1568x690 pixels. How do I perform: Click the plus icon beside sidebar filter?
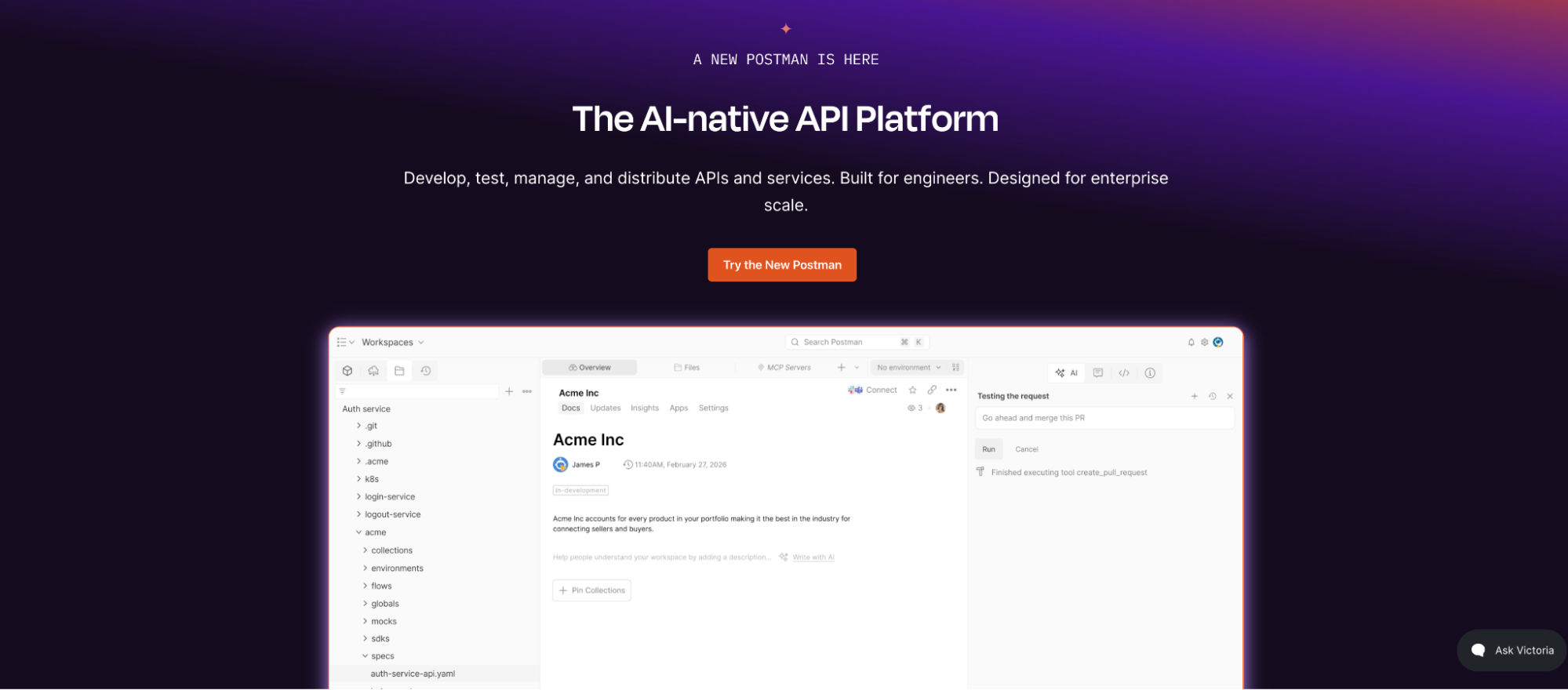coord(509,390)
